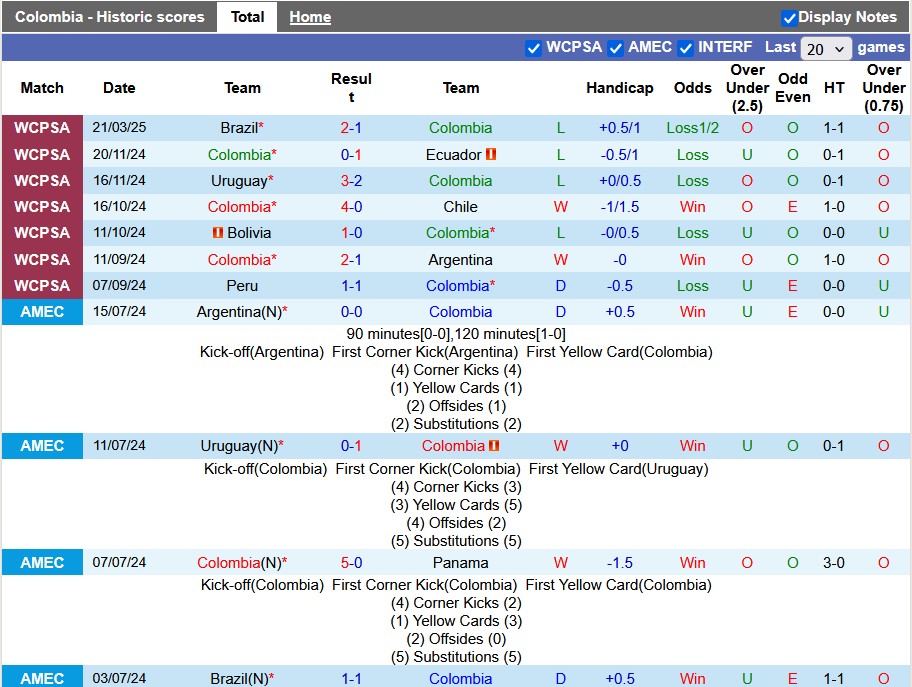The image size is (912, 687).
Task: Open the Argentina team link on 11/09/24
Action: pyautogui.click(x=460, y=260)
